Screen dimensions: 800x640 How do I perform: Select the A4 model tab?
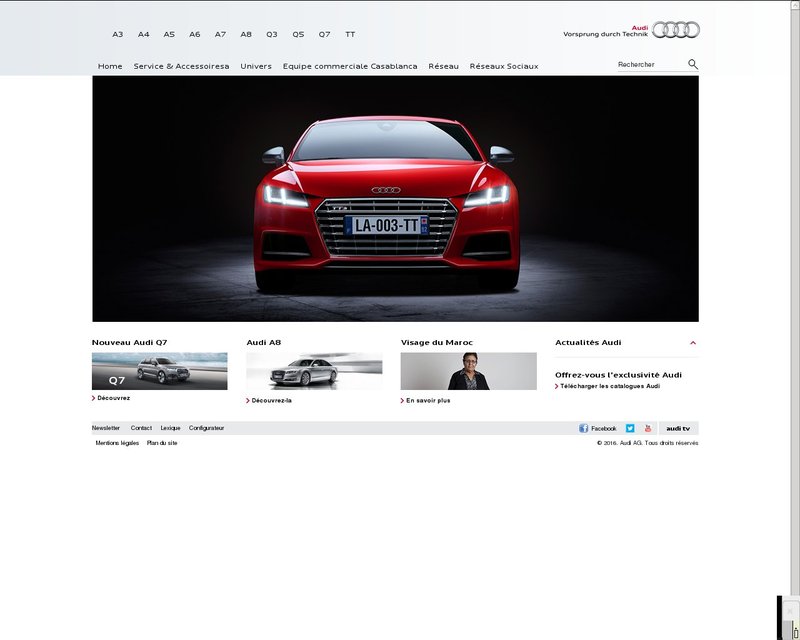pos(143,34)
